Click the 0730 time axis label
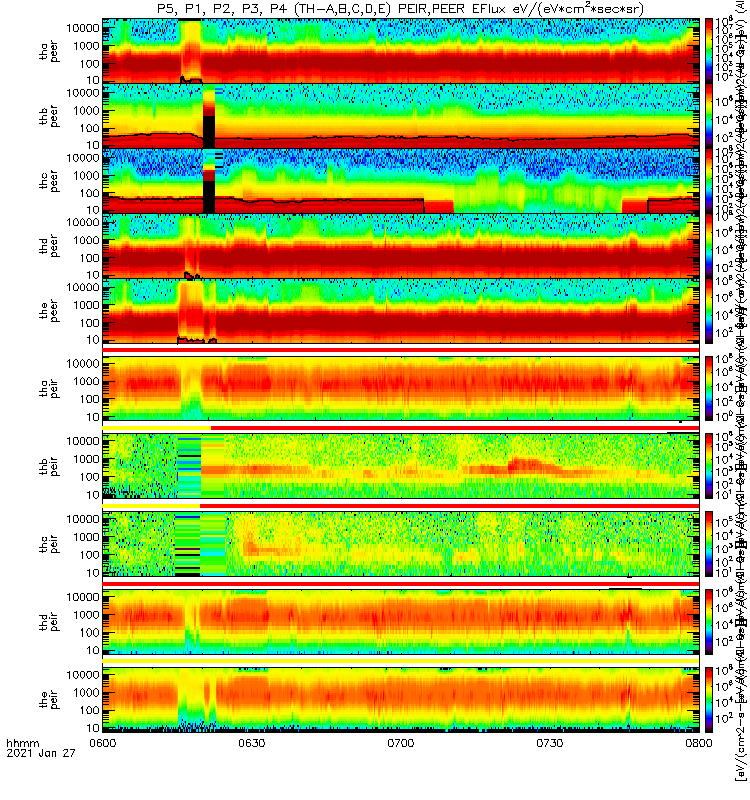750x800 pixels. pyautogui.click(x=549, y=743)
